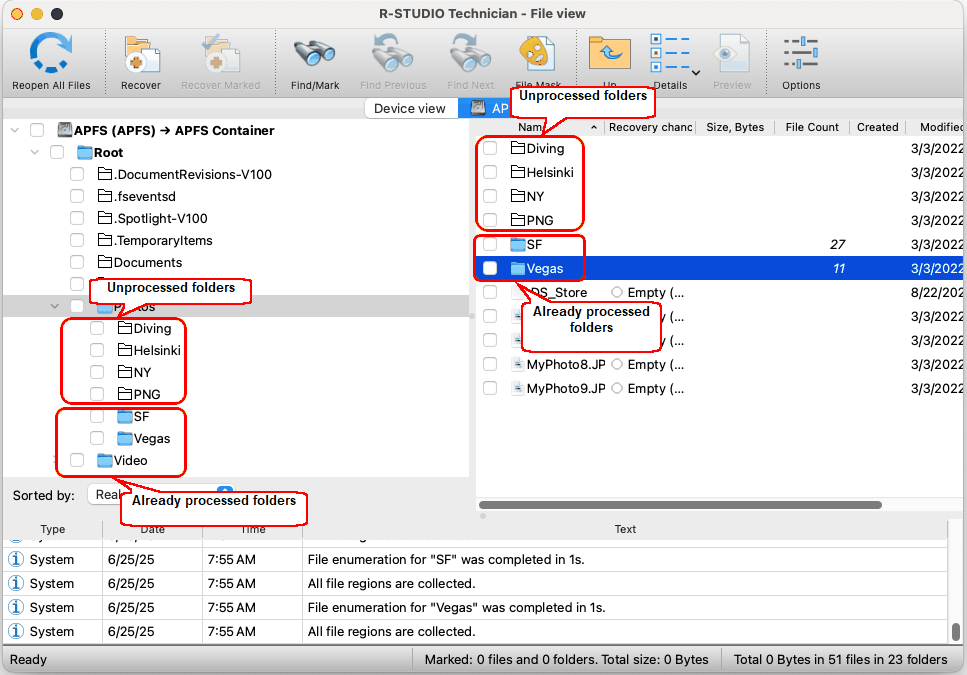
Task: Sort by File Count column header
Action: pos(812,127)
